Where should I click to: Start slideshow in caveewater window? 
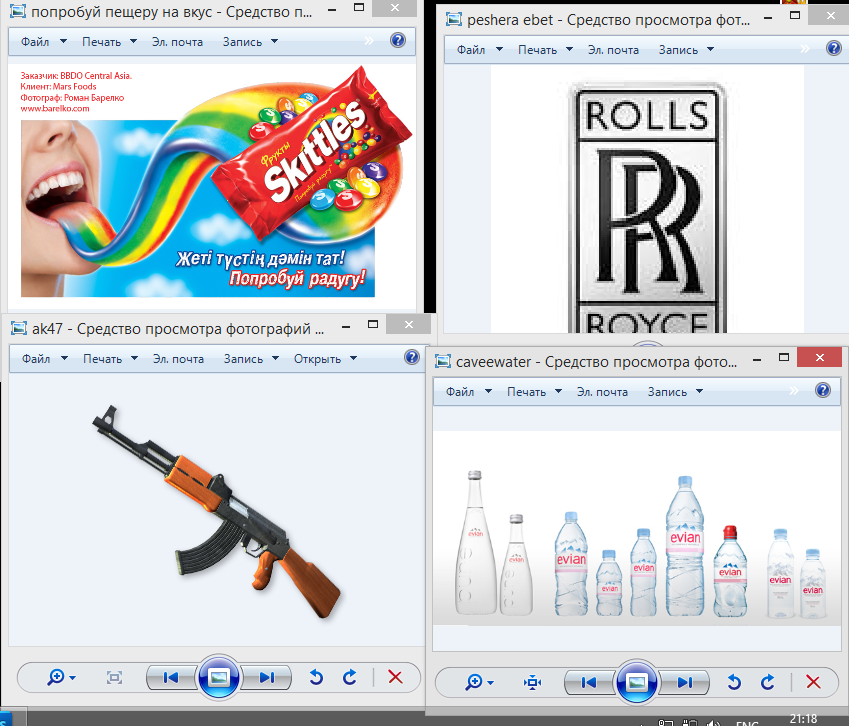click(x=637, y=682)
